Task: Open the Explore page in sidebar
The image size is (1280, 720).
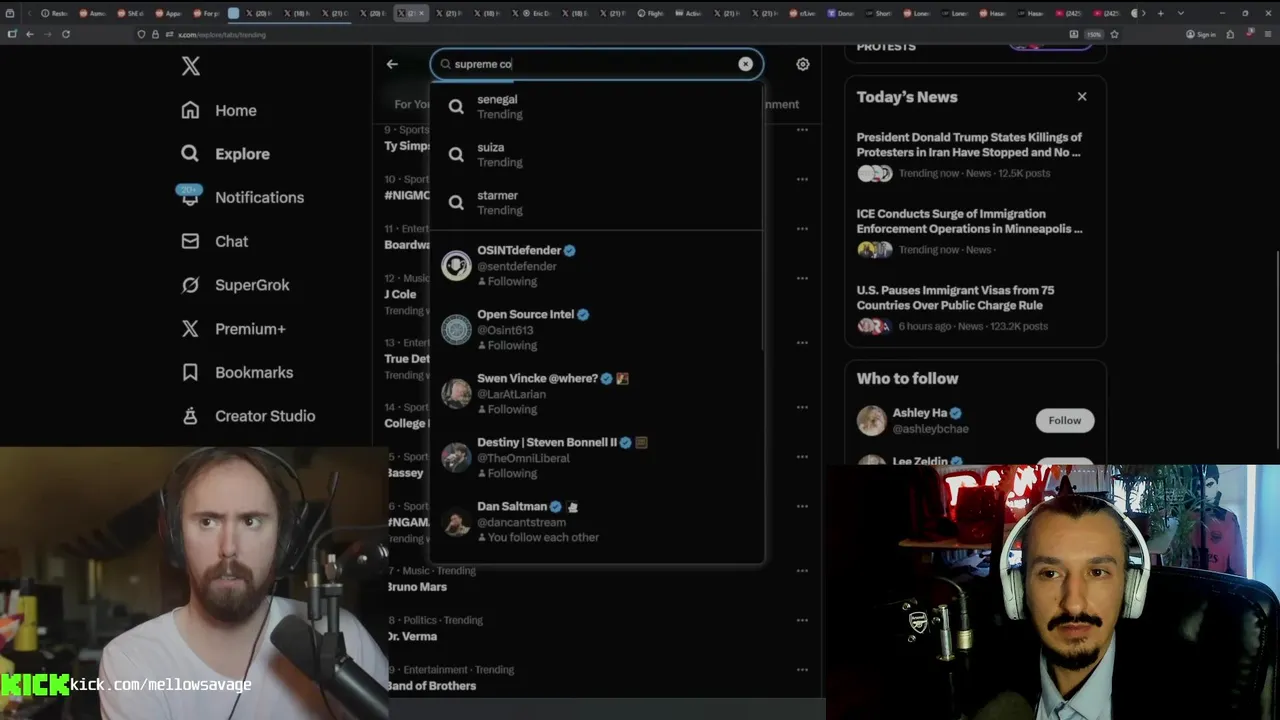Action: click(x=225, y=154)
